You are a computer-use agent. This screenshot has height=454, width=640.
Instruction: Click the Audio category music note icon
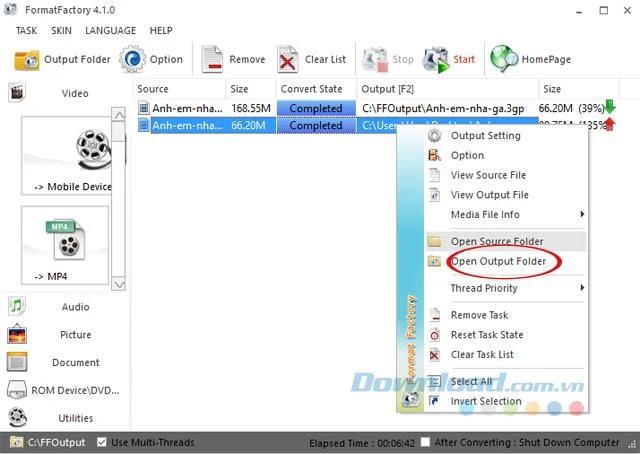[x=16, y=306]
